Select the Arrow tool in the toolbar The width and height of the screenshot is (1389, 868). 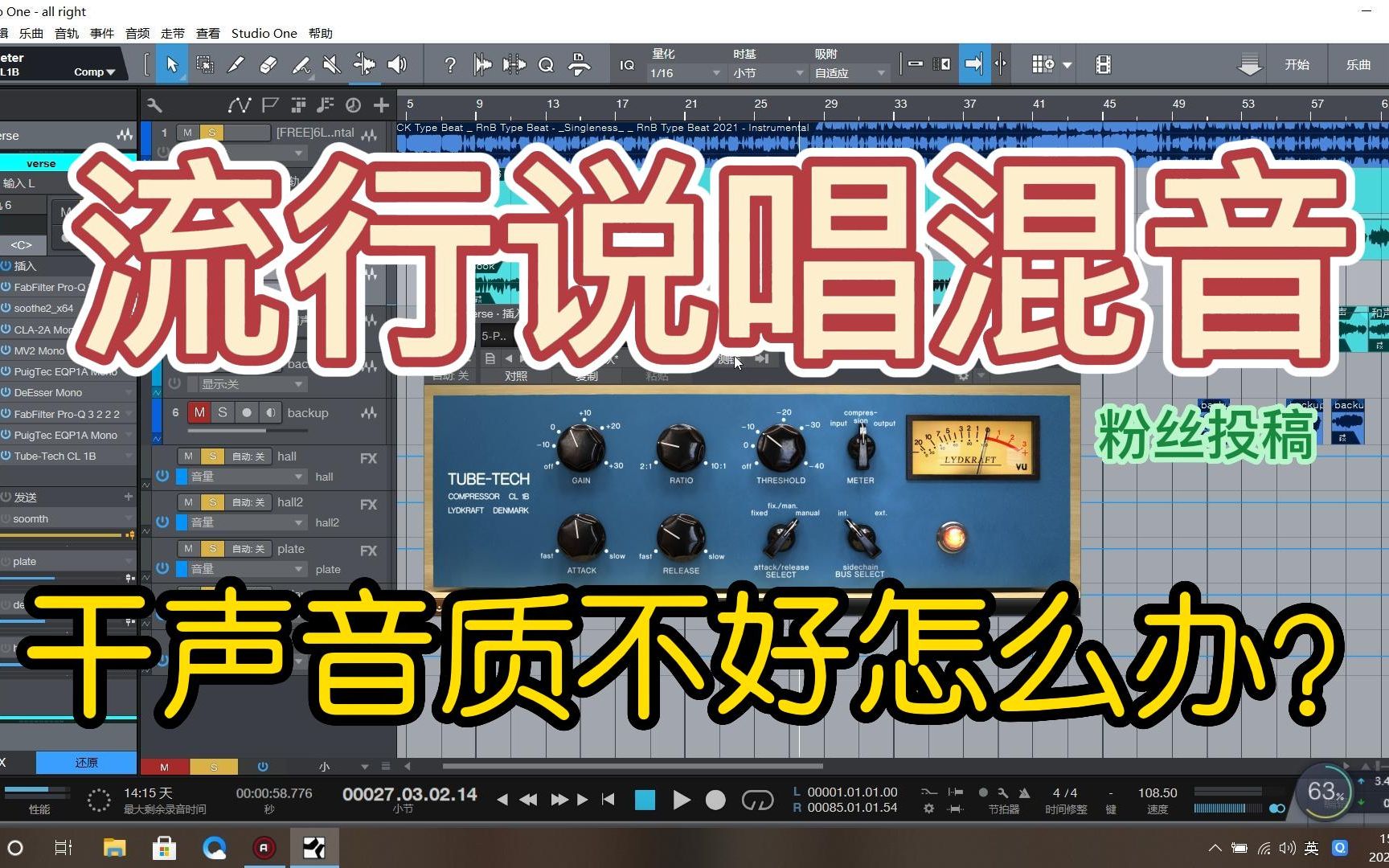click(171, 64)
